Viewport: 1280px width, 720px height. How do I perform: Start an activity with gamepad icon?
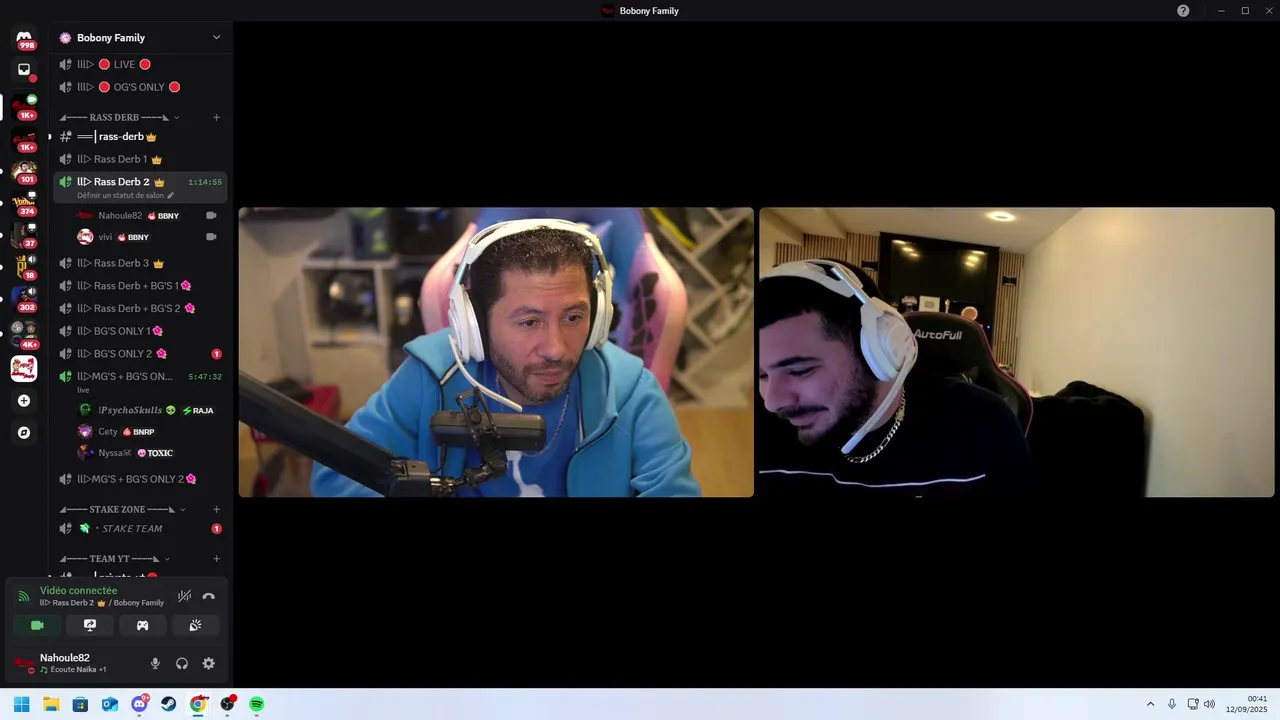pyautogui.click(x=142, y=625)
